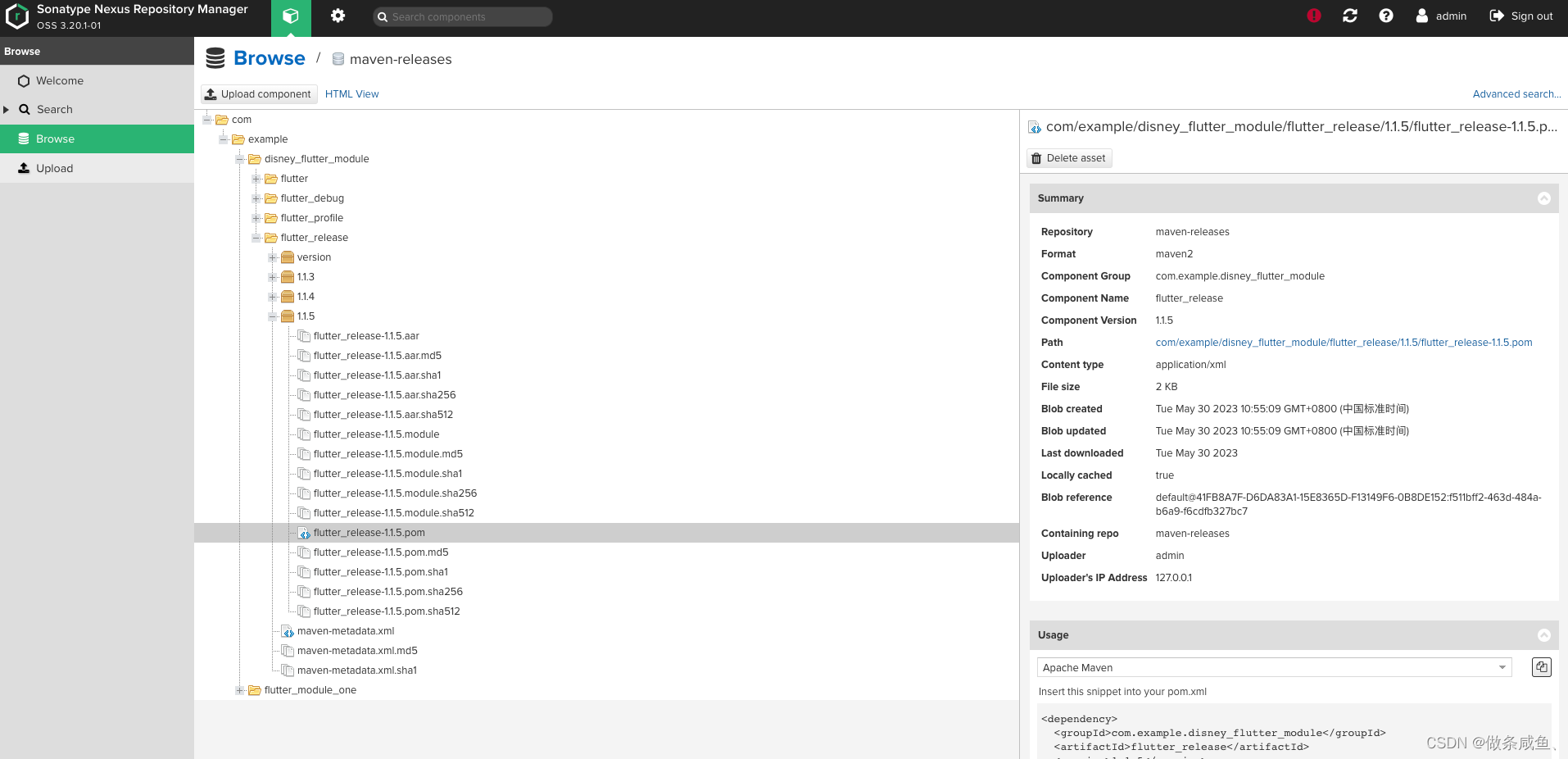Image resolution: width=1568 pixels, height=759 pixels.
Task: Select flutter_release-1.1.5.pom.sha1
Action: 381,572
